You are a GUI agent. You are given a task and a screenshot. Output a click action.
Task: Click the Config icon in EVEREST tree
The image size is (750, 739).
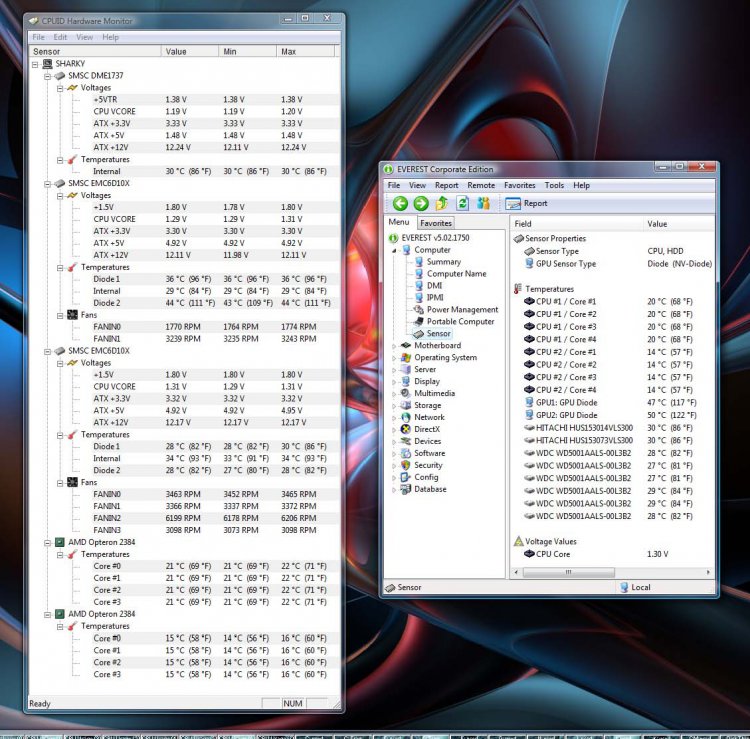[406, 477]
